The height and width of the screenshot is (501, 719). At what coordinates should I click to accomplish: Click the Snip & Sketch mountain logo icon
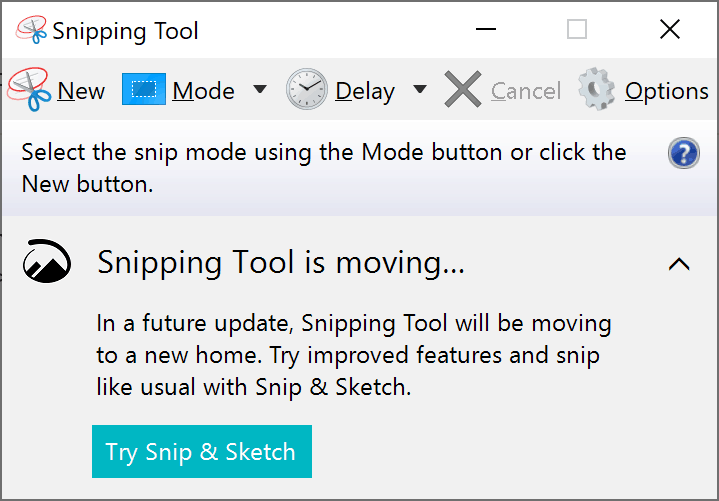pos(47,263)
